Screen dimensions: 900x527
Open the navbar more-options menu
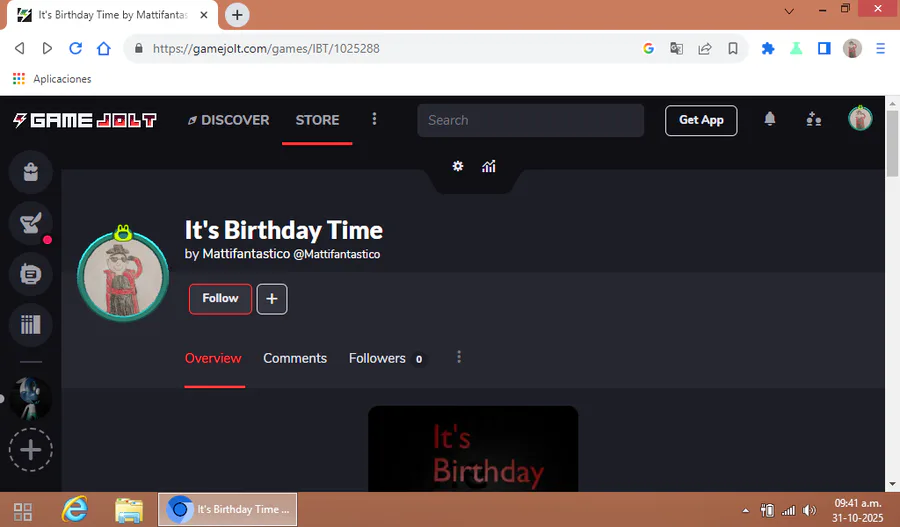click(x=374, y=119)
